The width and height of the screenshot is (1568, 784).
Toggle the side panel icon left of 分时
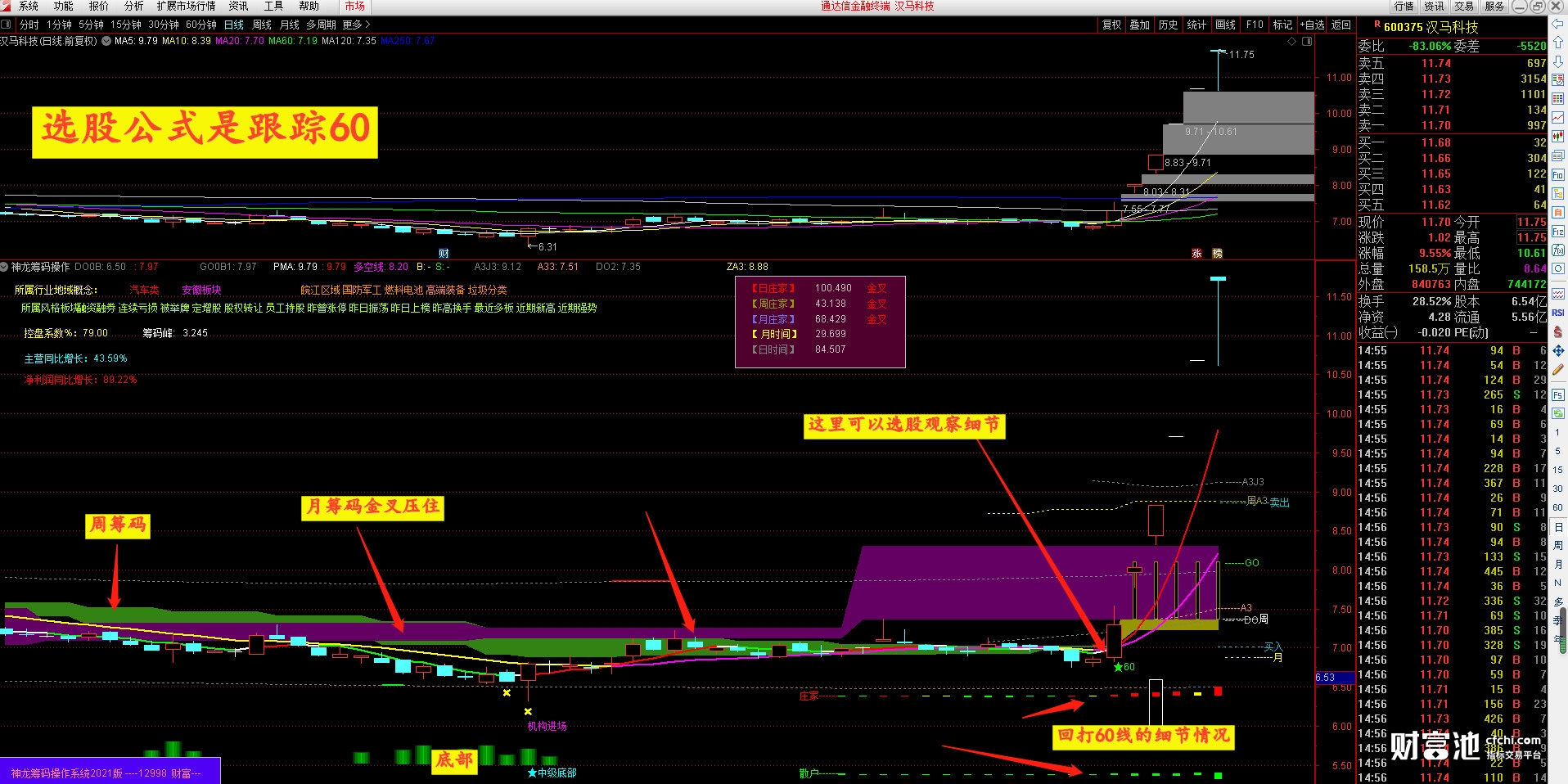(7, 25)
